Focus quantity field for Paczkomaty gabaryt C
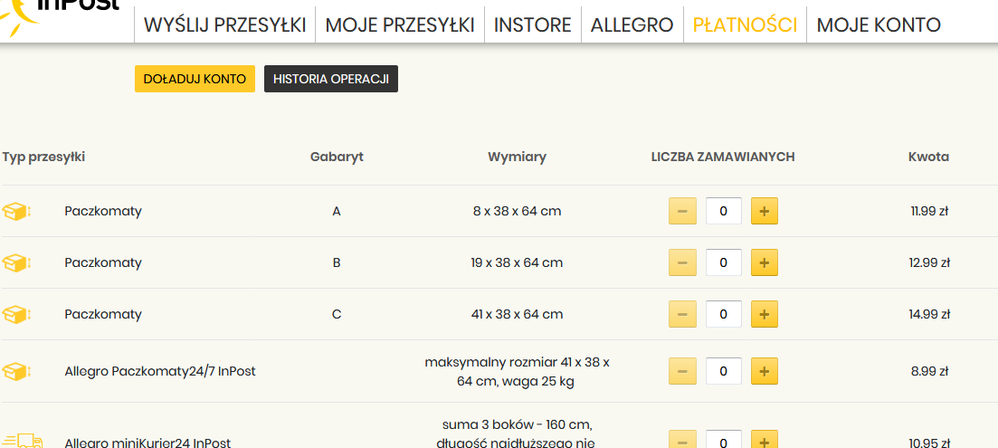The height and width of the screenshot is (448, 998). (x=724, y=314)
